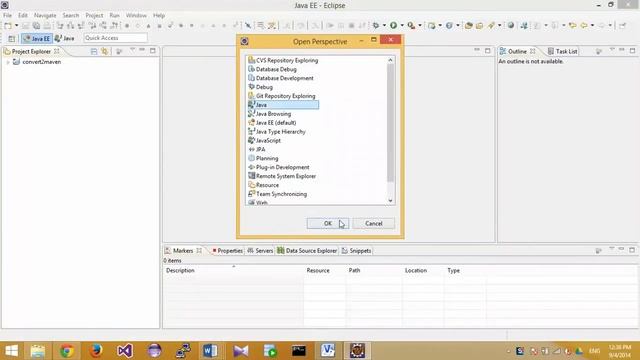Screen dimensions: 640x360
Task: Click the Windows Start button
Action: [11, 351]
